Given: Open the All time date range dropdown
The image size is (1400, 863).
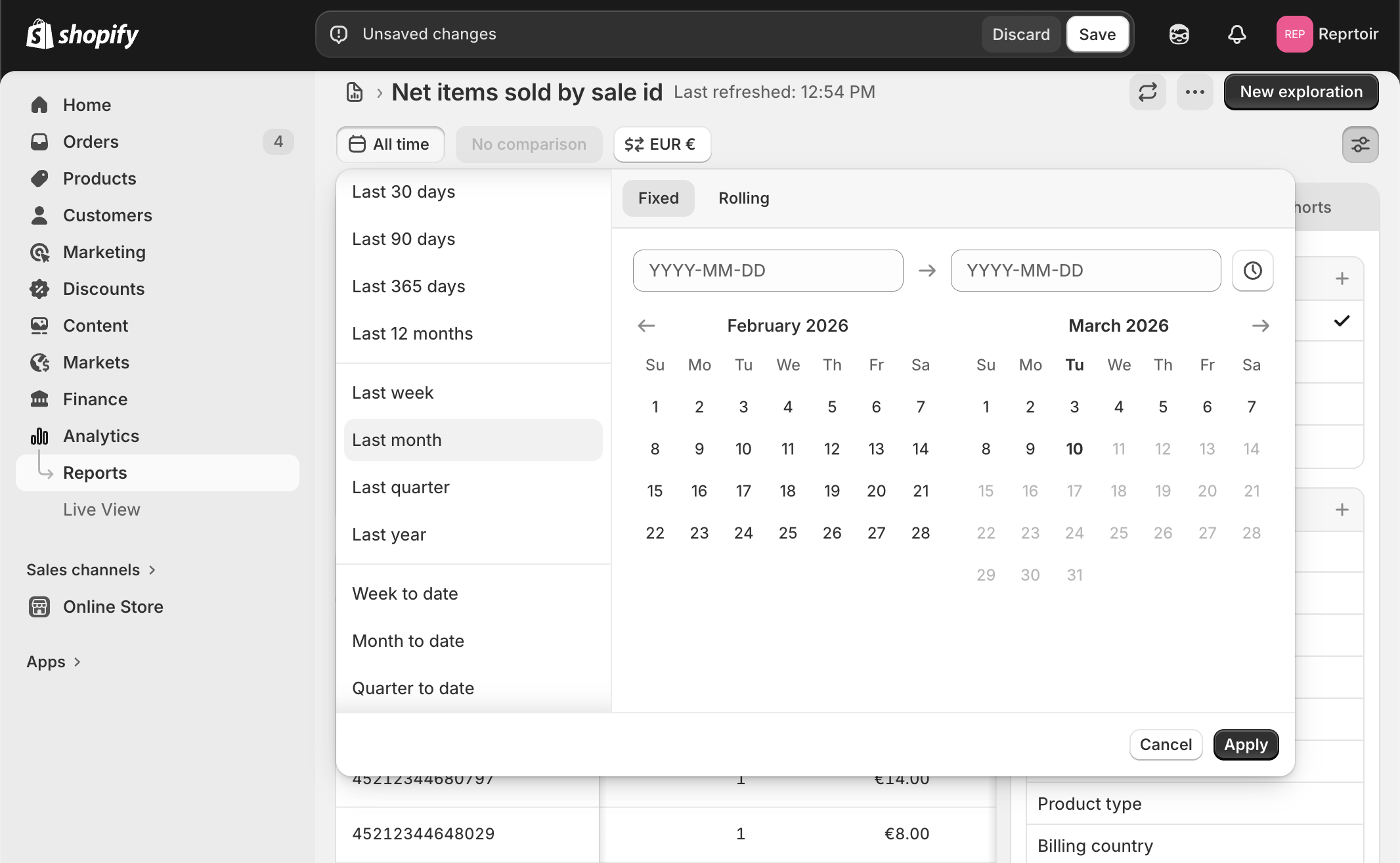Looking at the screenshot, I should [390, 144].
